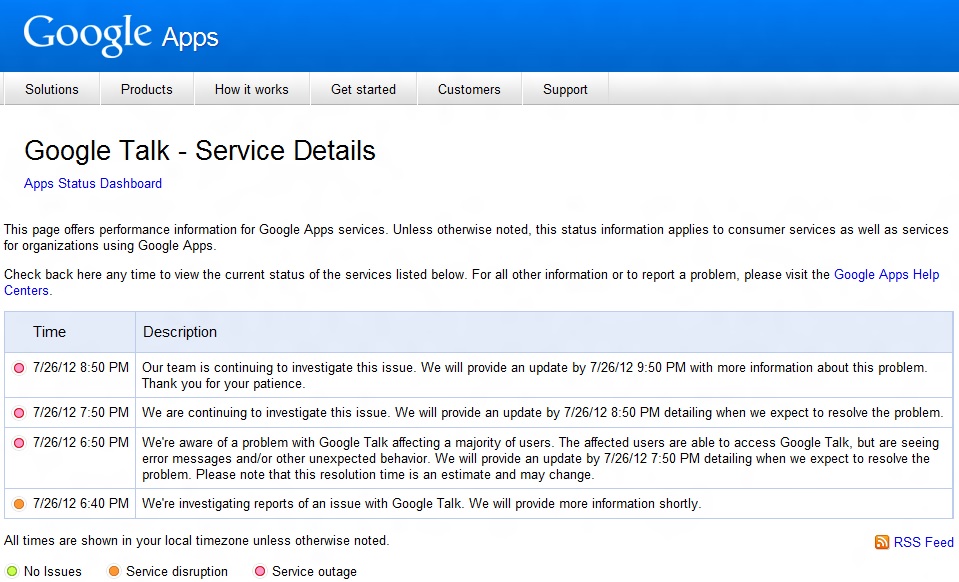Viewport: 959px width, 582px height.
Task: Click the orange RSS feed icon
Action: click(x=881, y=542)
